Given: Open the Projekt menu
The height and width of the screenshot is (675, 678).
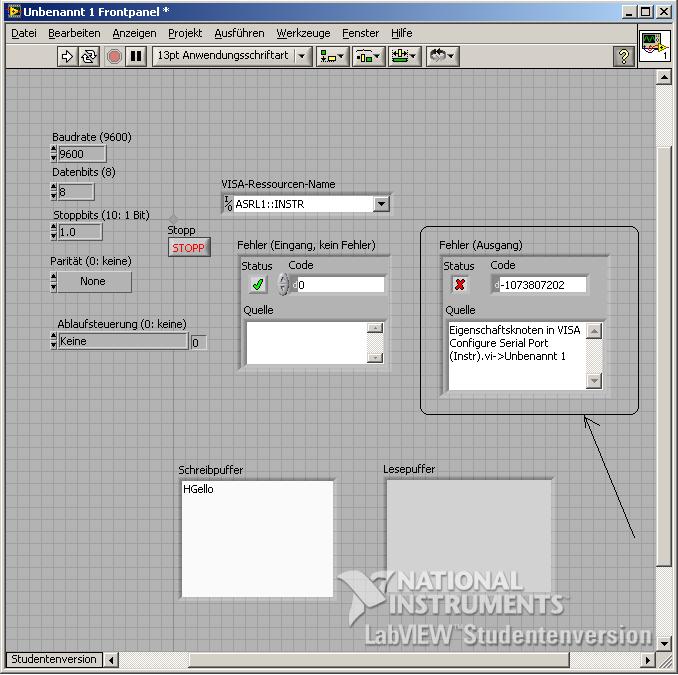Looking at the screenshot, I should (185, 33).
